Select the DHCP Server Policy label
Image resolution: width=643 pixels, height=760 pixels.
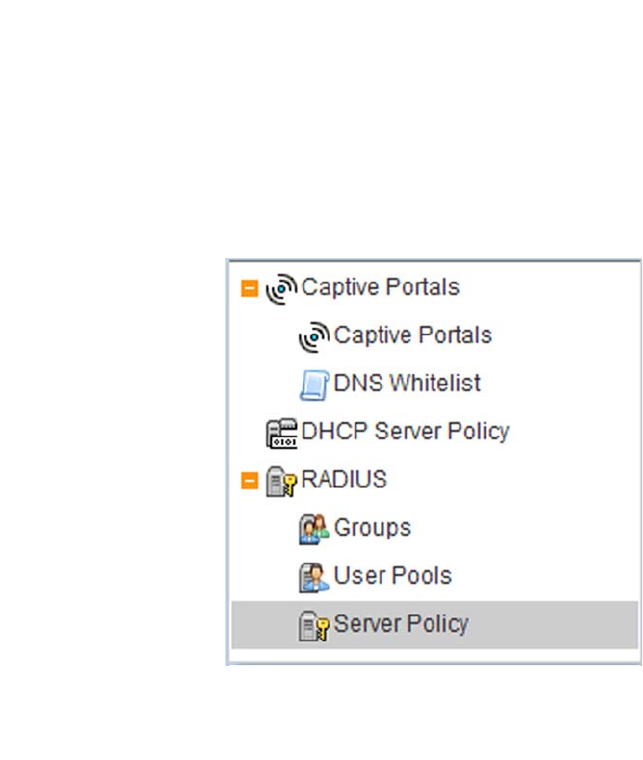click(x=405, y=431)
